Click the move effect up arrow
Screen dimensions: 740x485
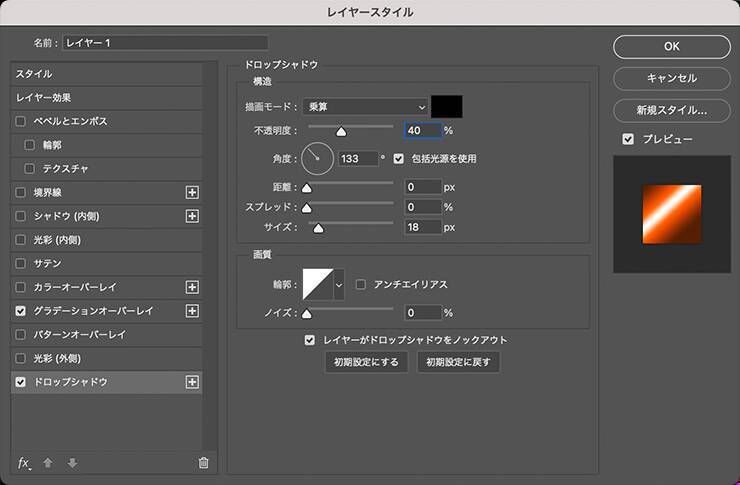(x=47, y=462)
